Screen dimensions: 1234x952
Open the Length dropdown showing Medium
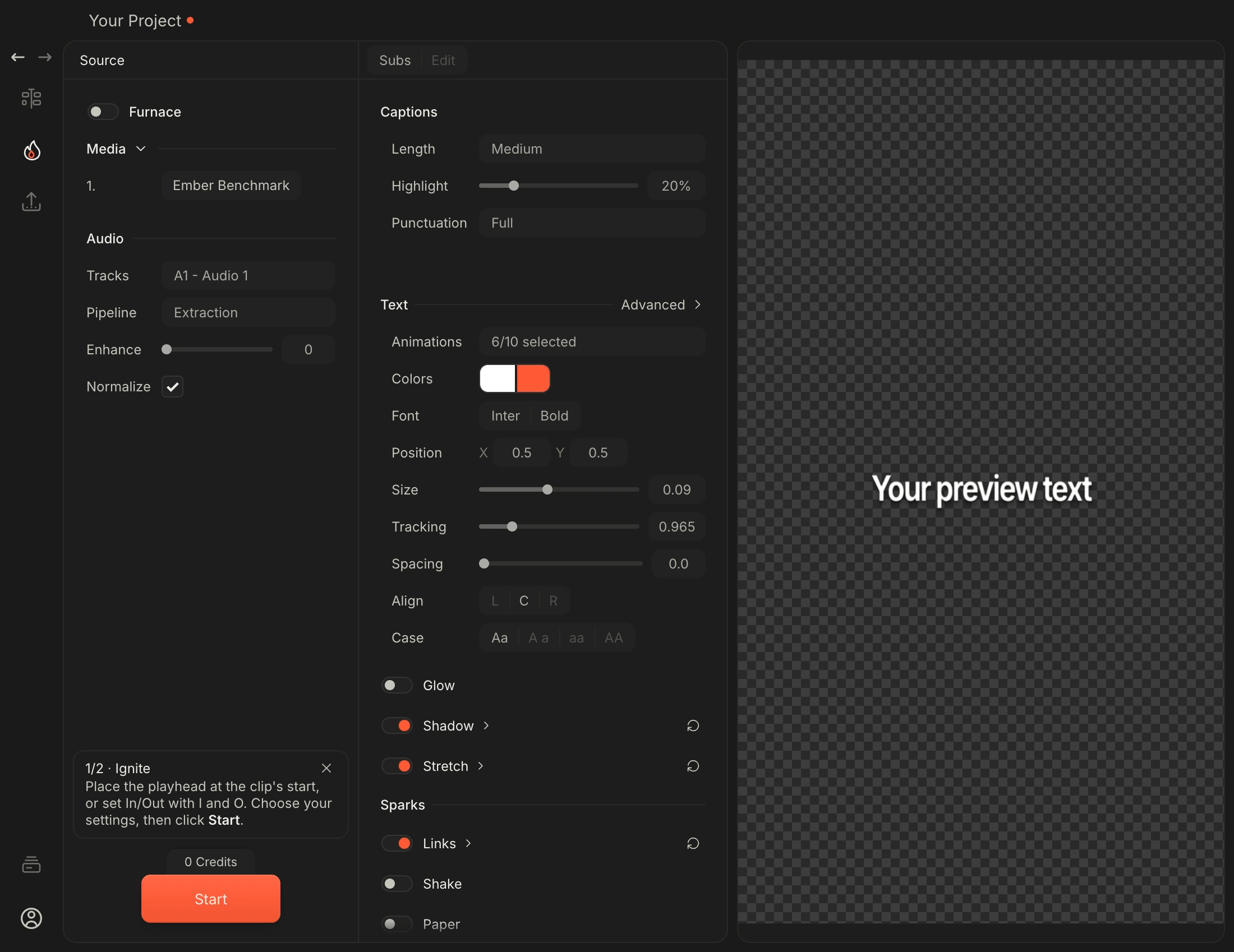click(x=592, y=149)
